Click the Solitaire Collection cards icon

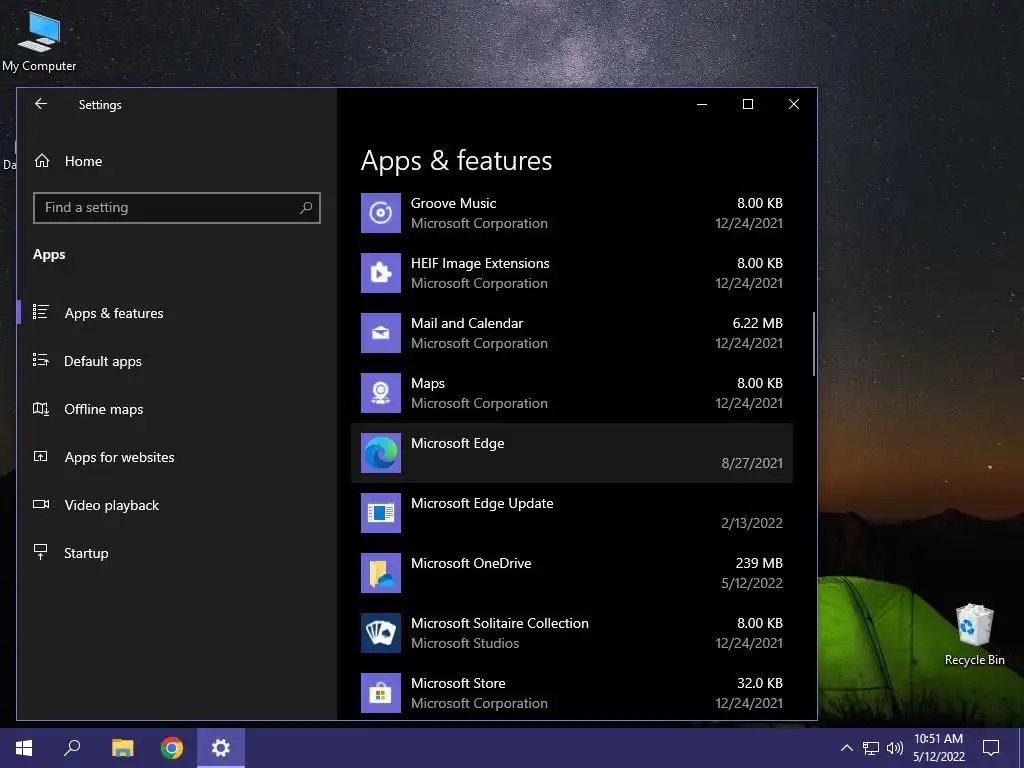(x=381, y=633)
